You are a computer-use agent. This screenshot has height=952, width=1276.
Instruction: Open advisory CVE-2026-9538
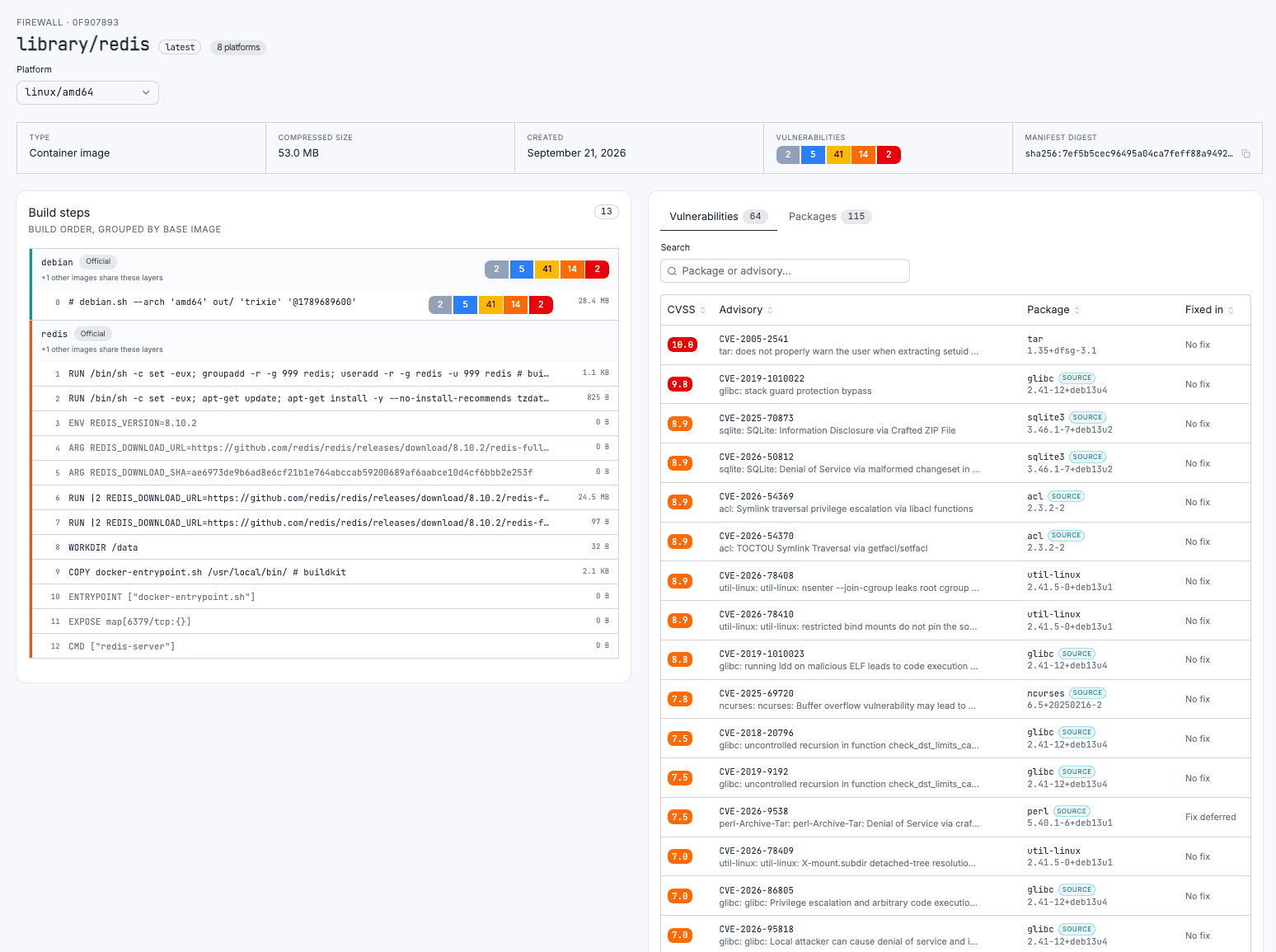(x=753, y=811)
